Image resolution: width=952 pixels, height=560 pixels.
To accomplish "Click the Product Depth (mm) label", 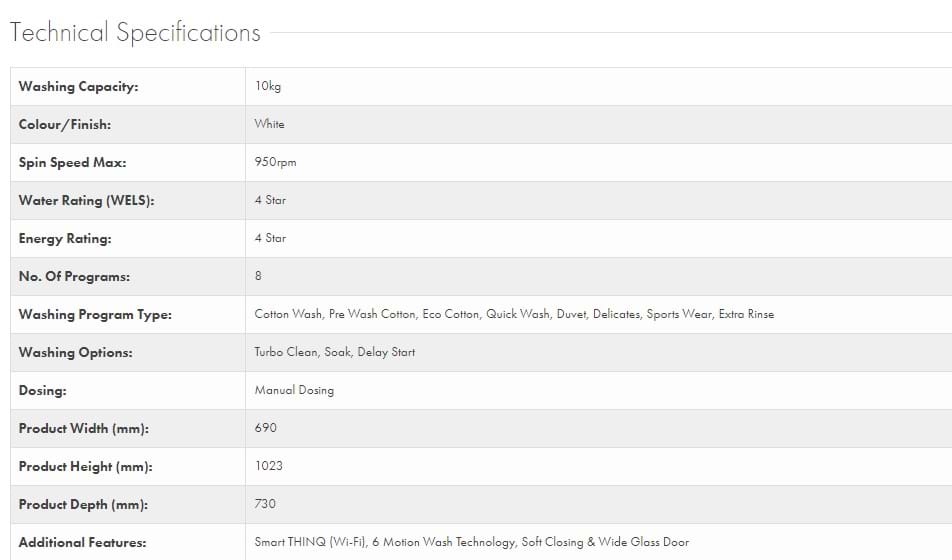I will [x=84, y=505].
